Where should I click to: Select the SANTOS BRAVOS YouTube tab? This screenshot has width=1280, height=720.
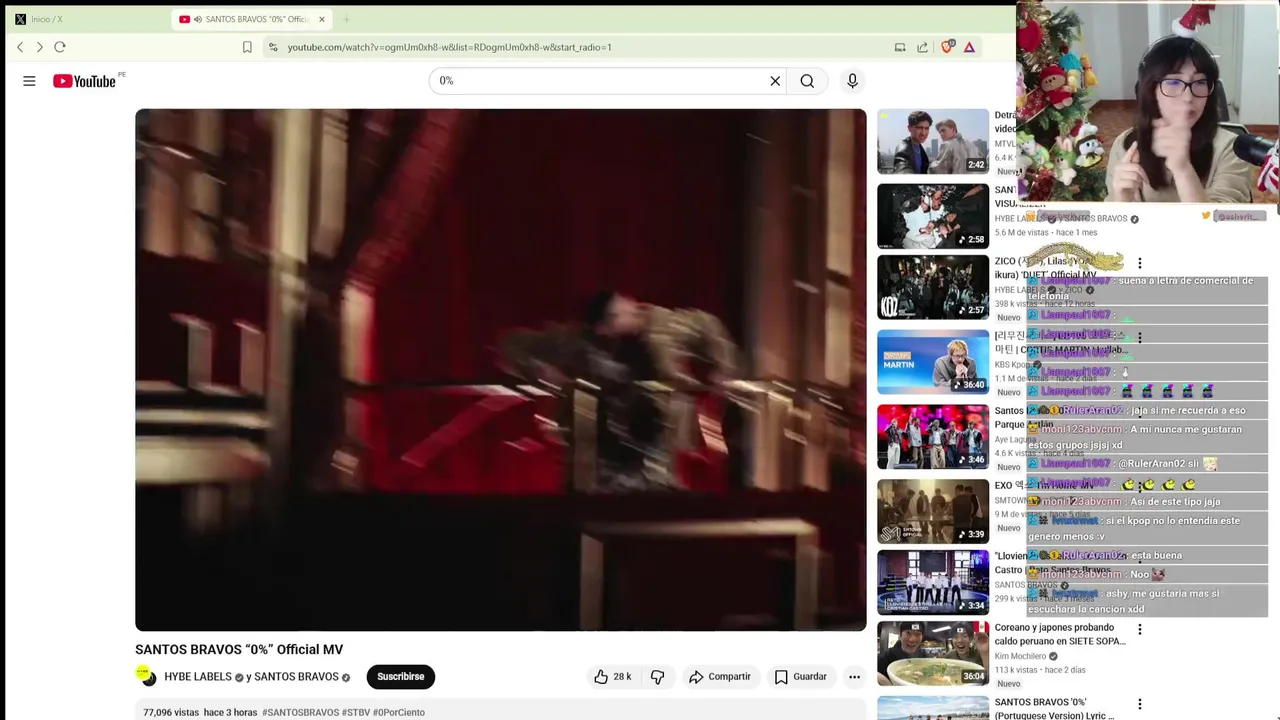(x=250, y=19)
